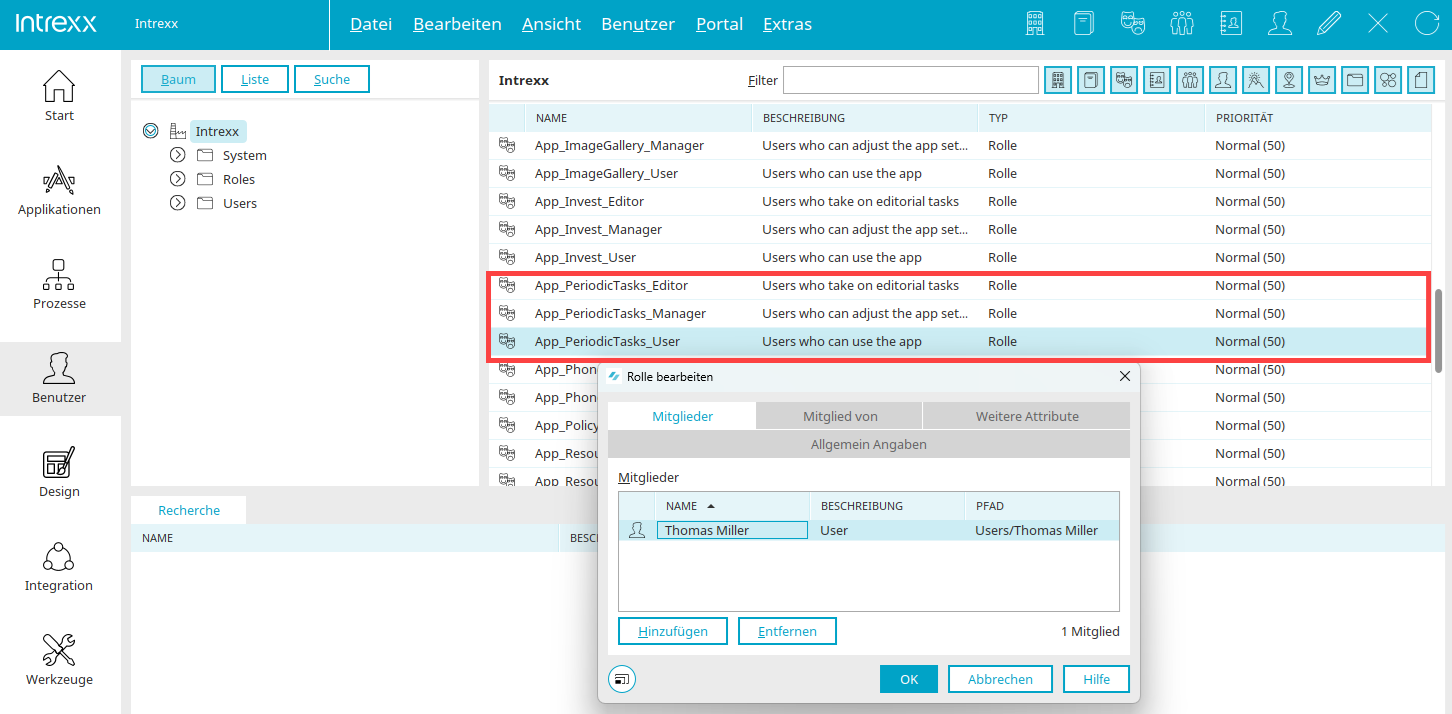Open the Design module

59,472
